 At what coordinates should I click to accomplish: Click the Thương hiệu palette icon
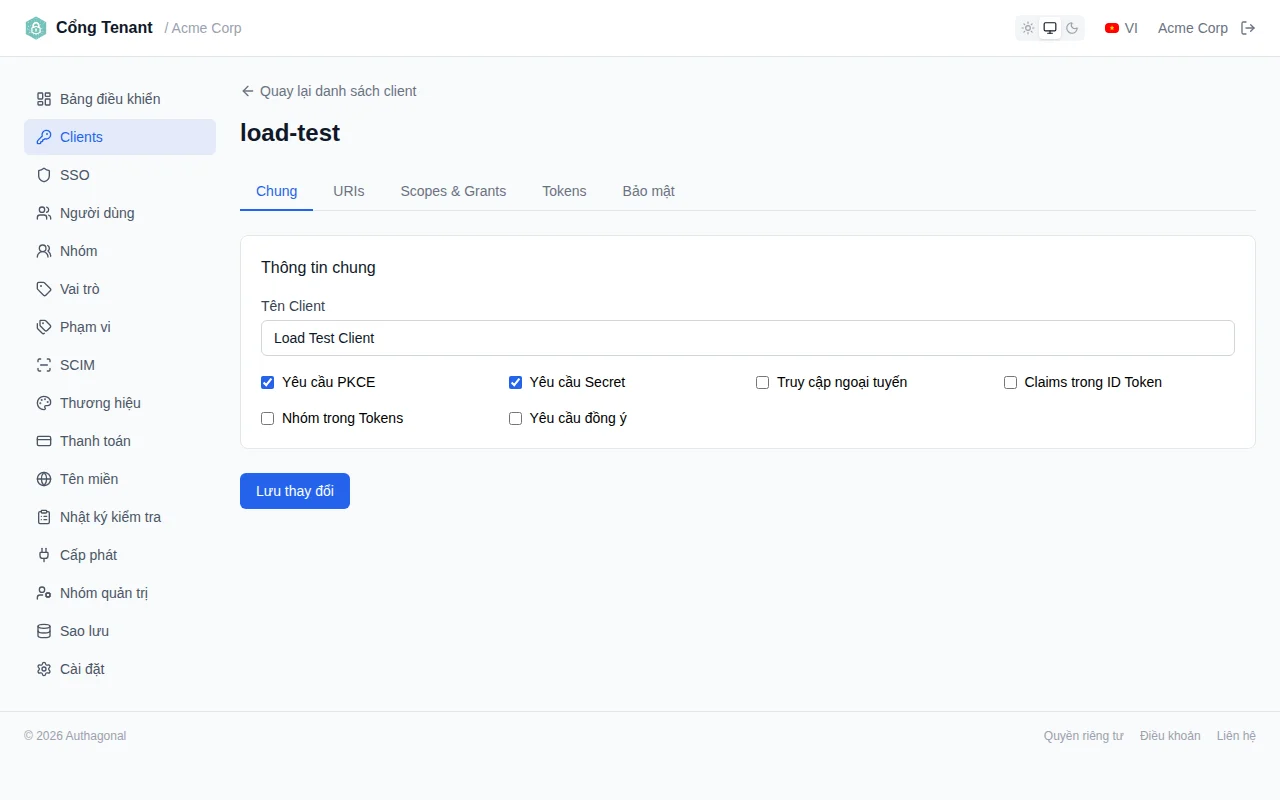click(x=44, y=403)
